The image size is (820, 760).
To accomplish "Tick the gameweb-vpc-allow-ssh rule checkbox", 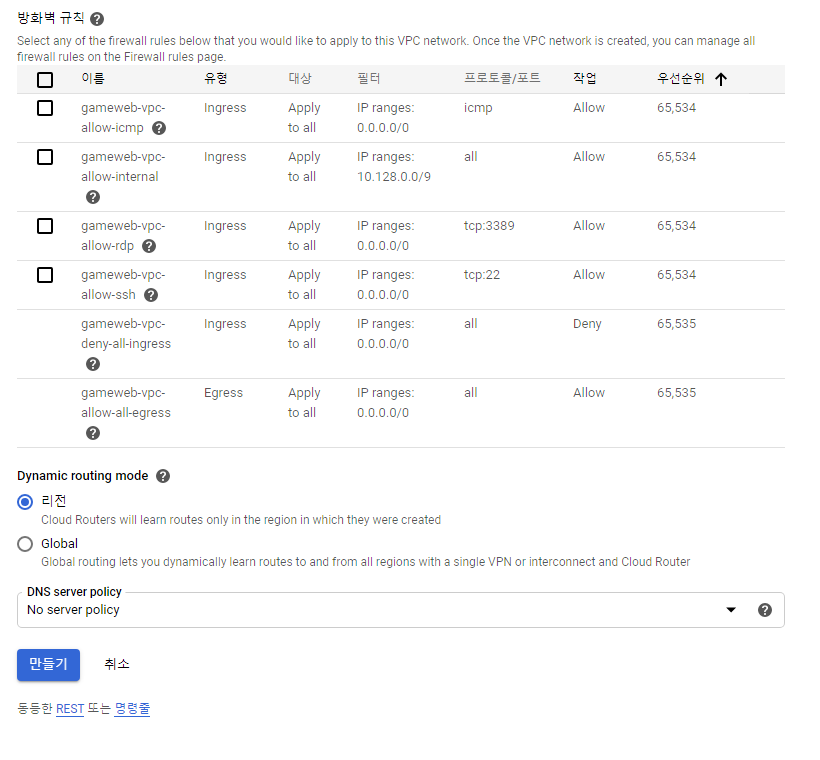I will click(45, 275).
